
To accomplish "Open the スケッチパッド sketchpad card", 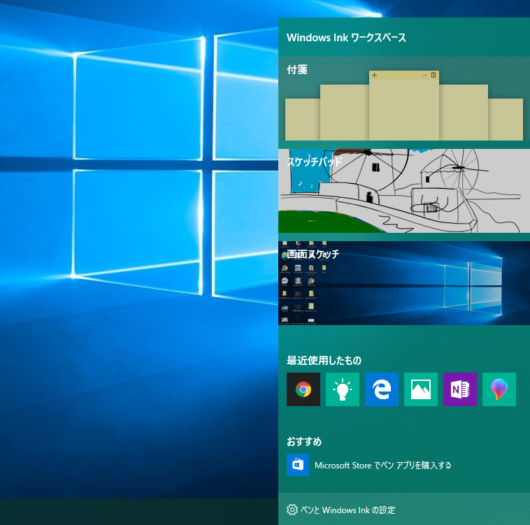I will pyautogui.click(x=404, y=191).
